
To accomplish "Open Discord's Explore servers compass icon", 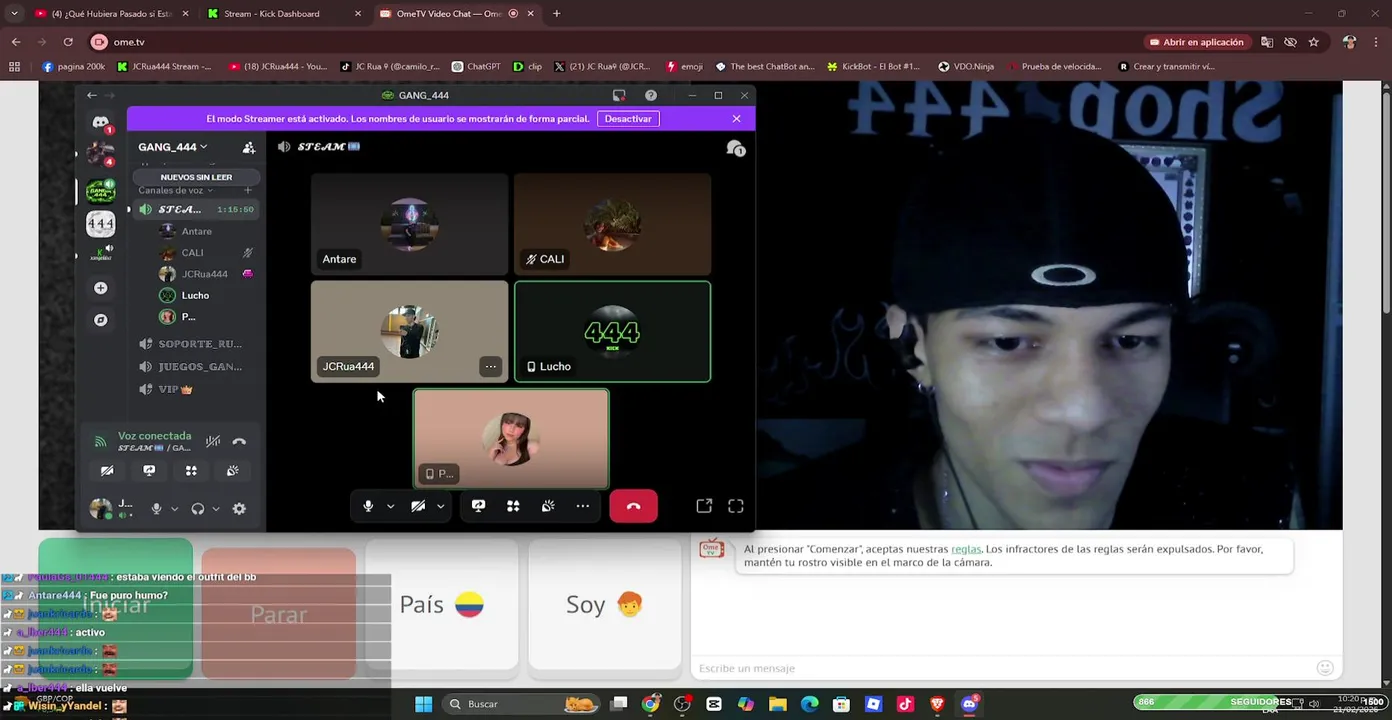I will 100,320.
